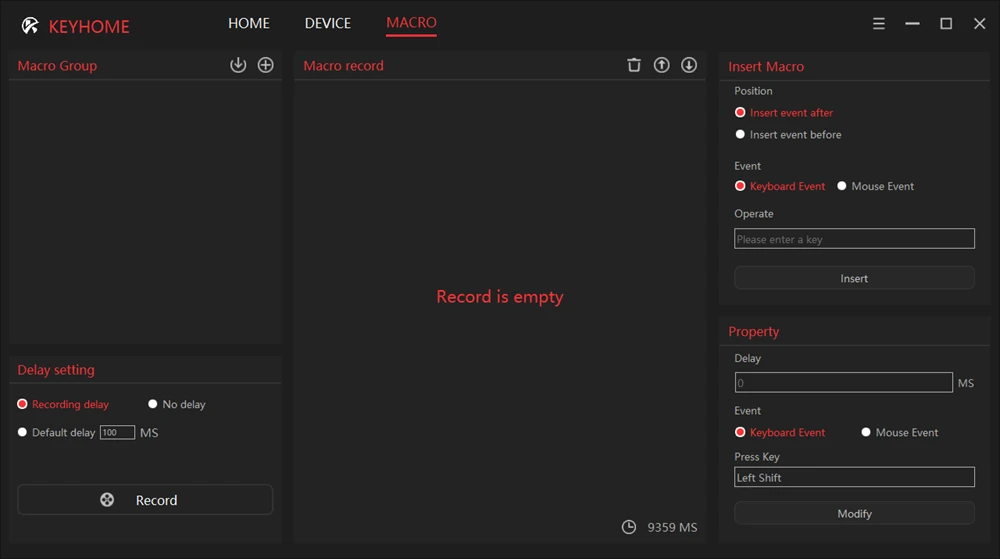Select Insert event before position
The image size is (1000, 559).
[x=788, y=134]
